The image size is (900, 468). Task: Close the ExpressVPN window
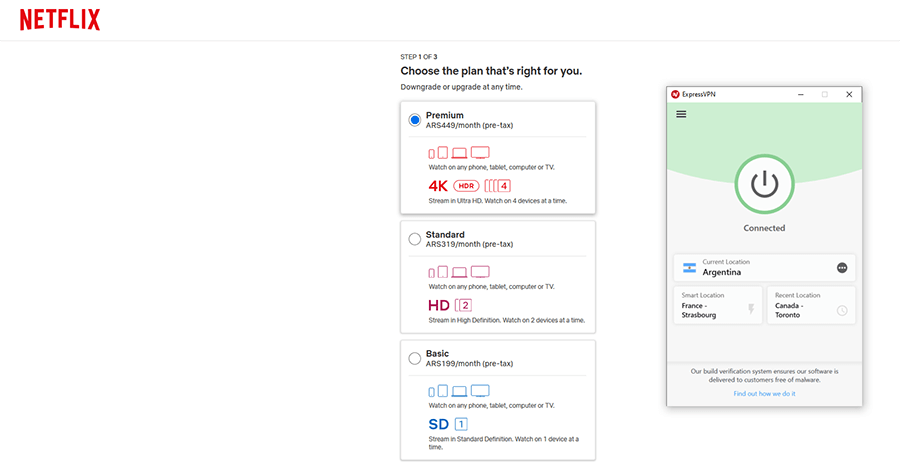(849, 94)
